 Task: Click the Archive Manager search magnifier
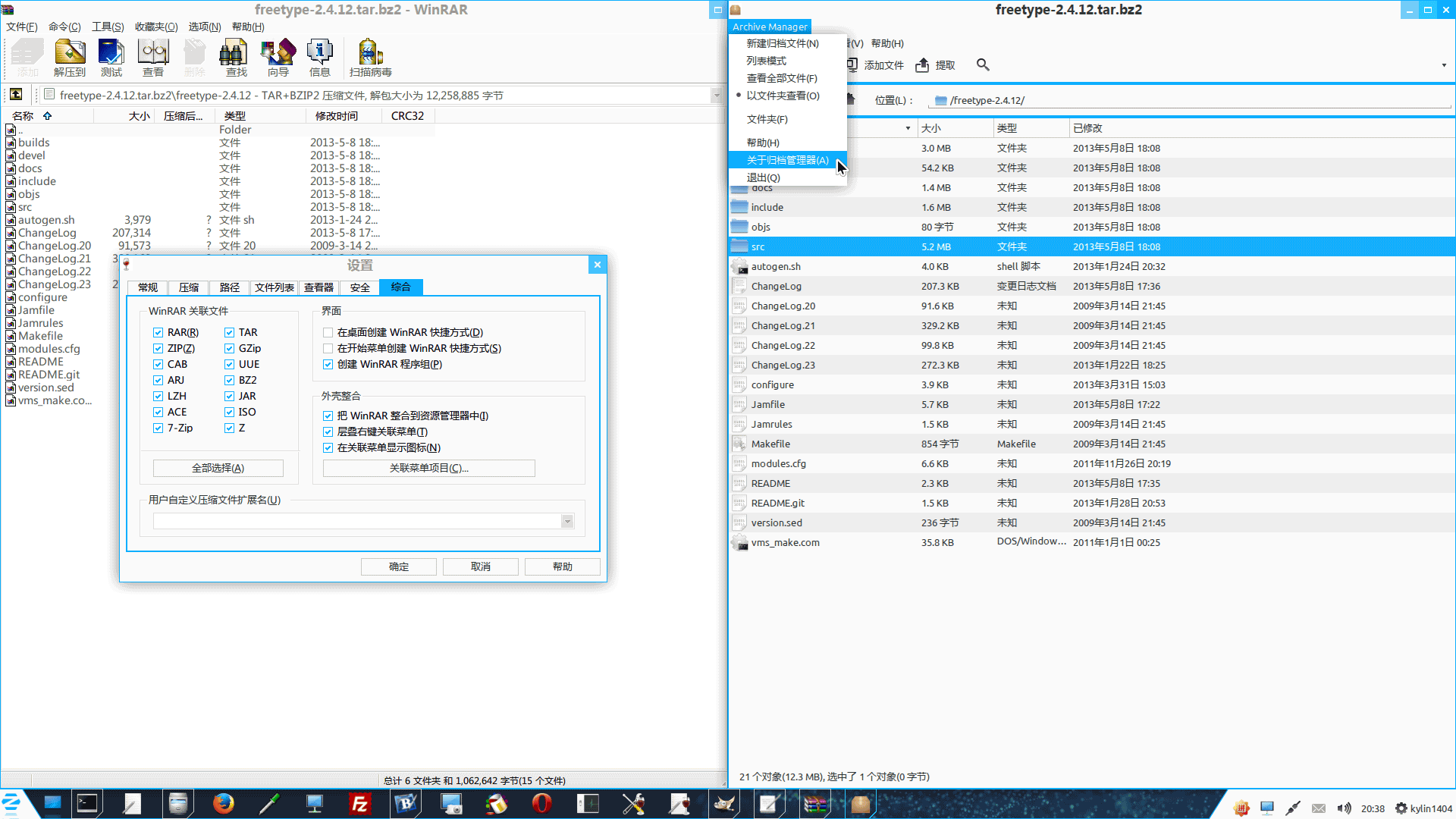coord(983,64)
